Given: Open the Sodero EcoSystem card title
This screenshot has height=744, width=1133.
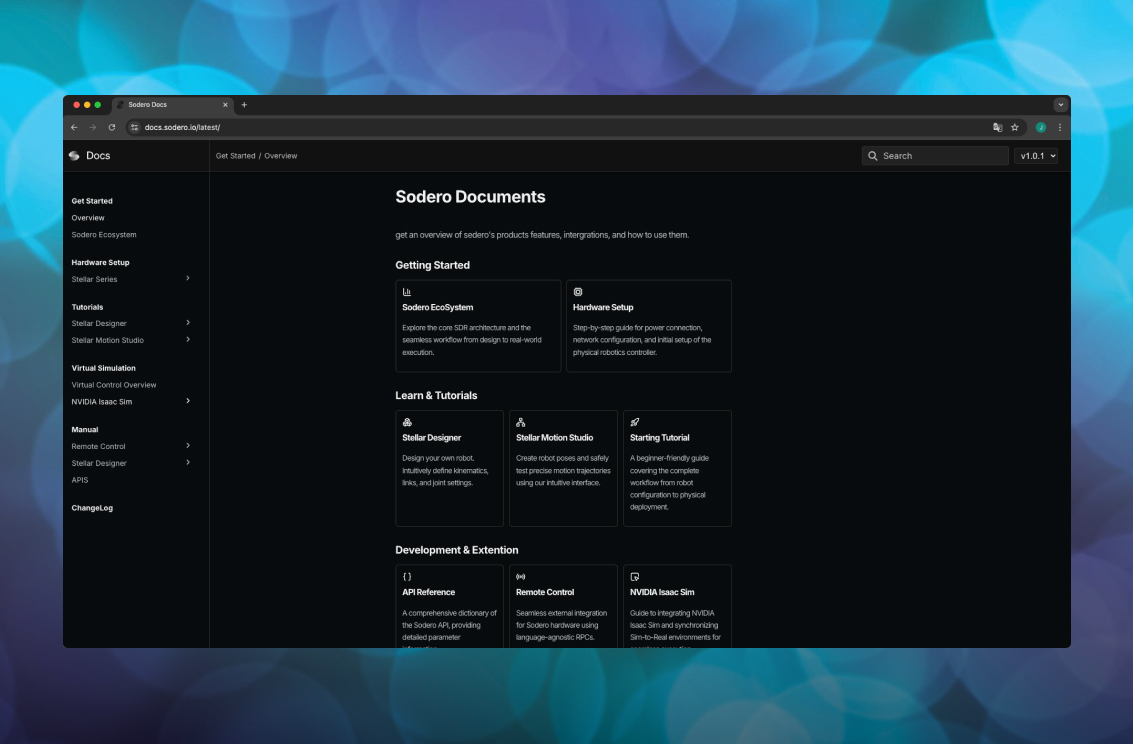Looking at the screenshot, I should coord(438,307).
